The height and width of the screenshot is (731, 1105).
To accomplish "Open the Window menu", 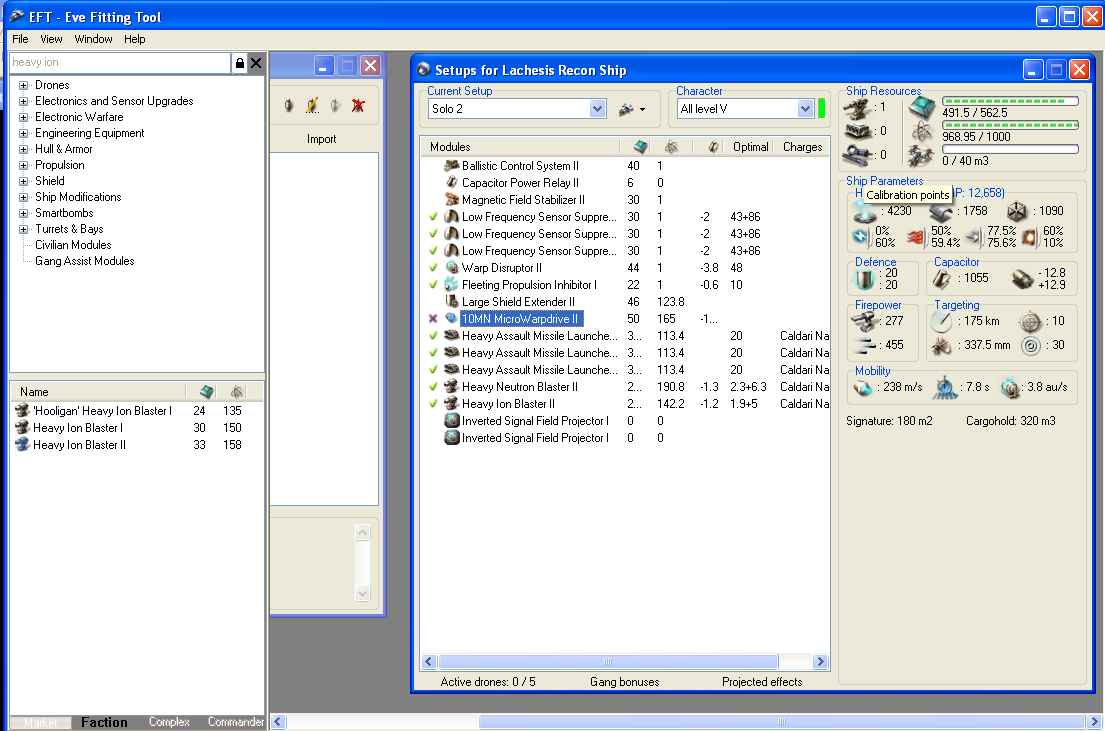I will coord(93,39).
